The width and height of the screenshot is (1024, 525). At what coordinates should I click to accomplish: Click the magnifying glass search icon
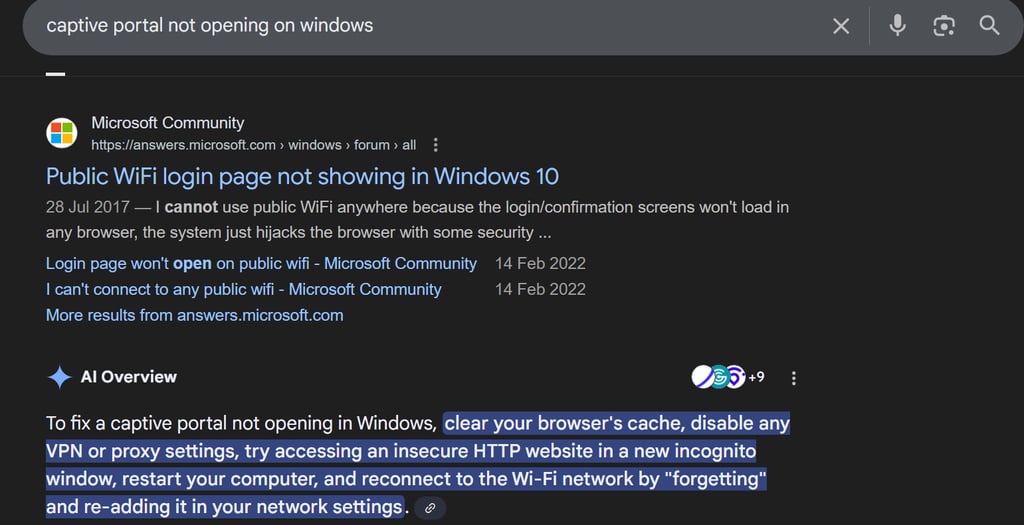[989, 26]
